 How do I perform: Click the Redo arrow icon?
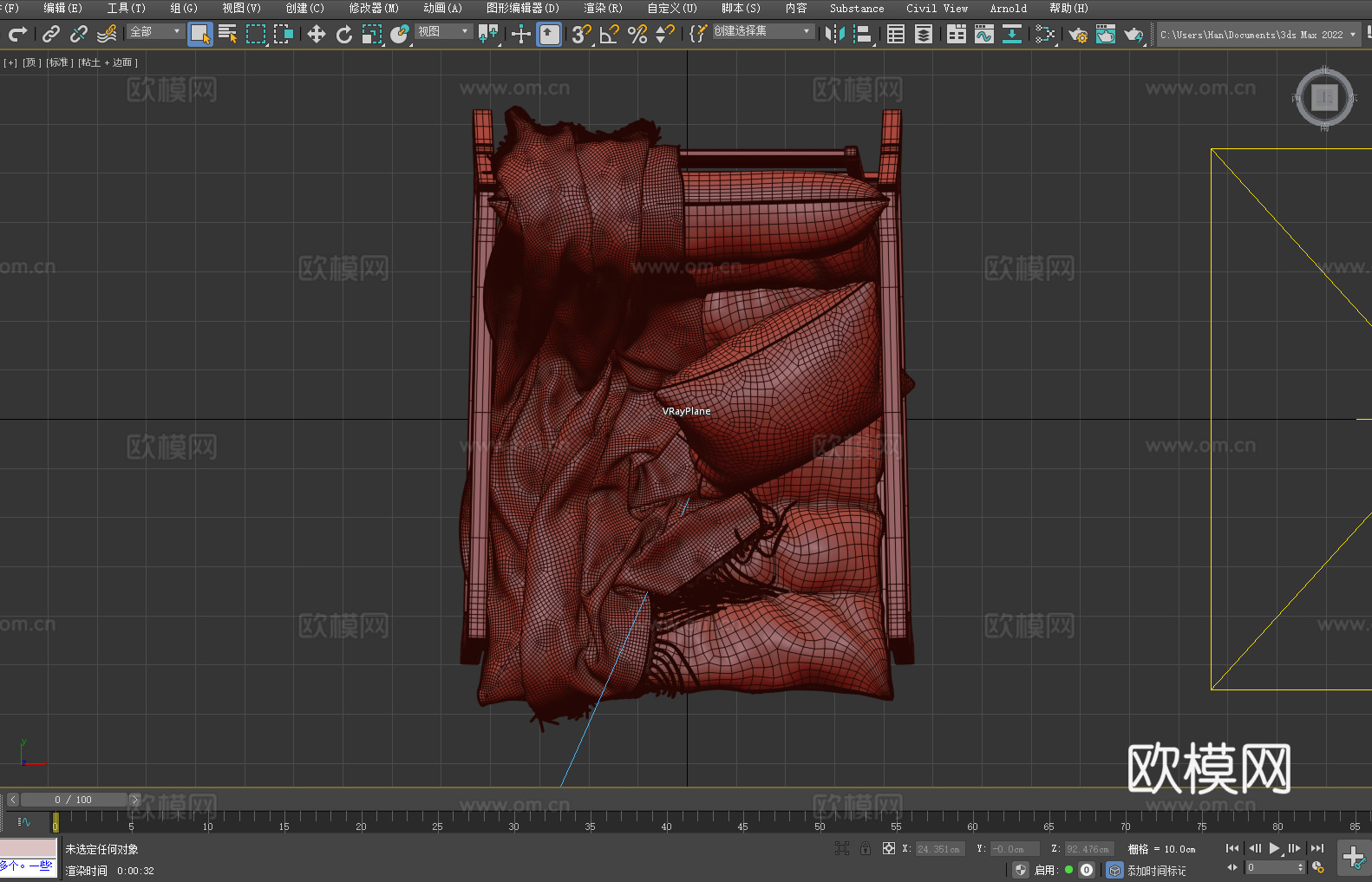pyautogui.click(x=17, y=35)
